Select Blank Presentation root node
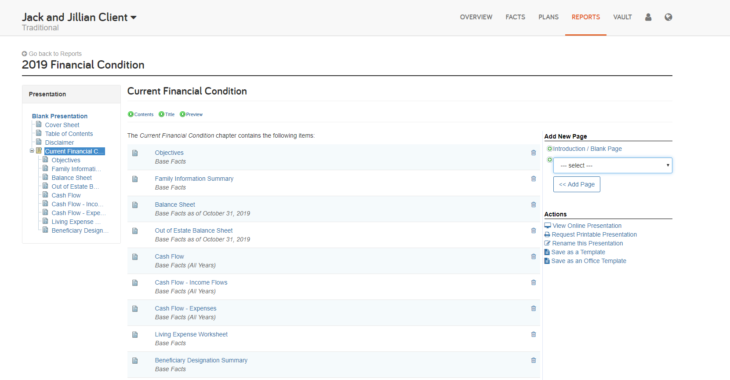 tap(60, 116)
